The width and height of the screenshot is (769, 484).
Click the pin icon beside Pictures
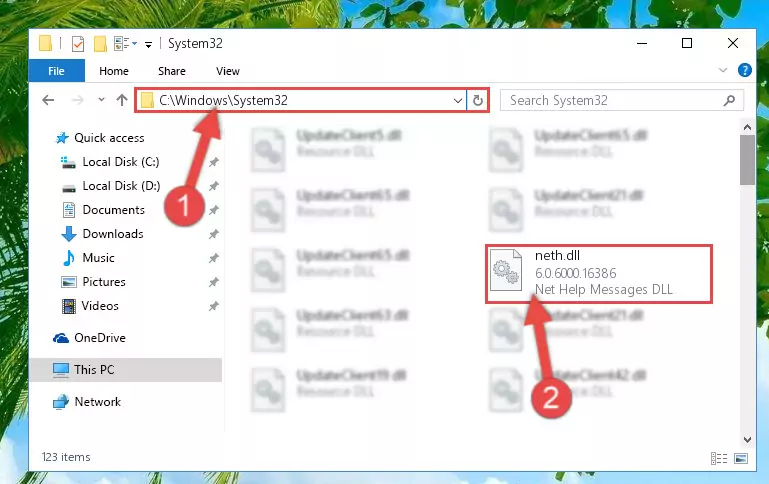pos(213,282)
